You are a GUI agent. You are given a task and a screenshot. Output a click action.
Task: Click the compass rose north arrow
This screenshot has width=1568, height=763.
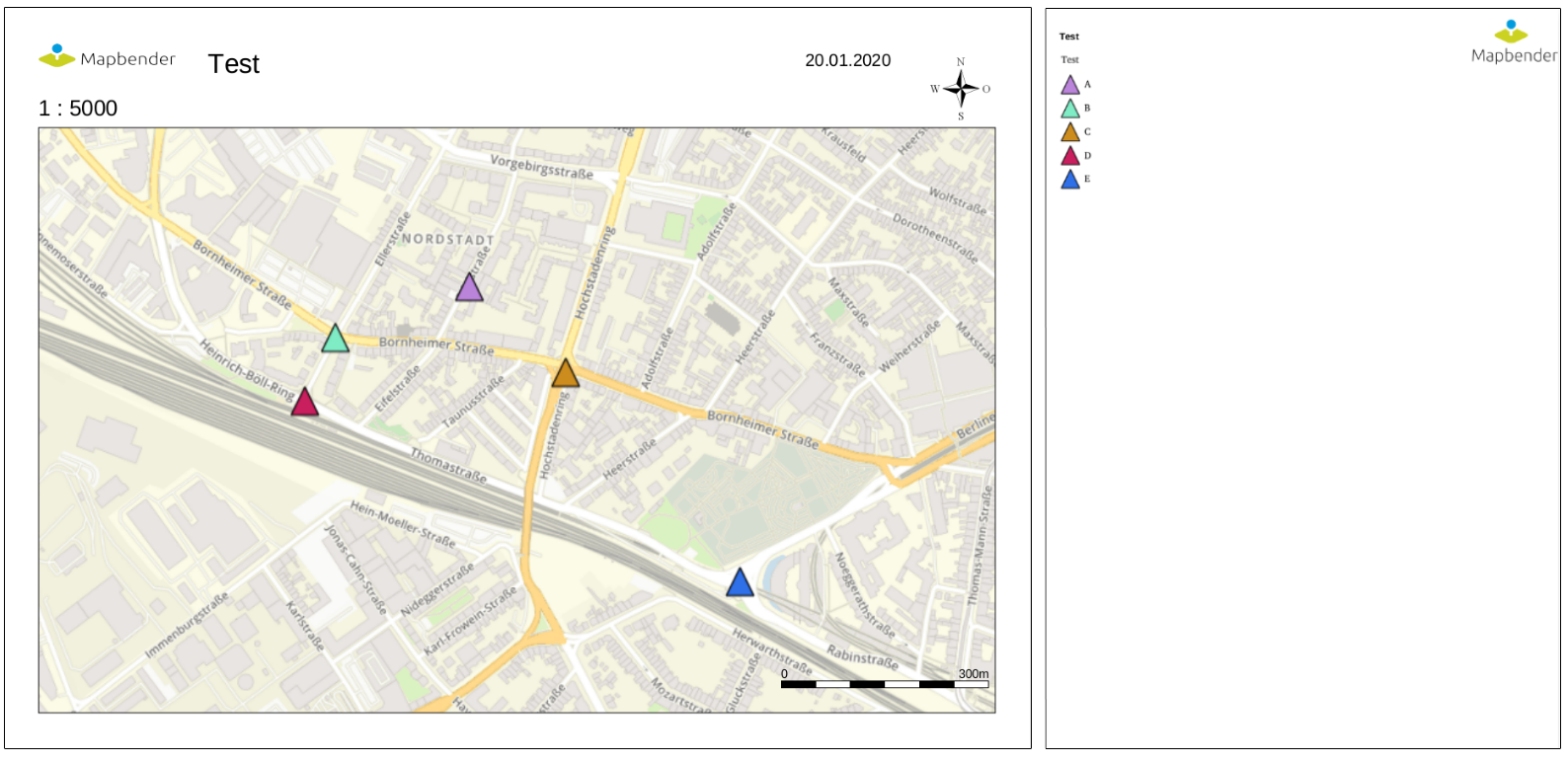pyautogui.click(x=960, y=89)
